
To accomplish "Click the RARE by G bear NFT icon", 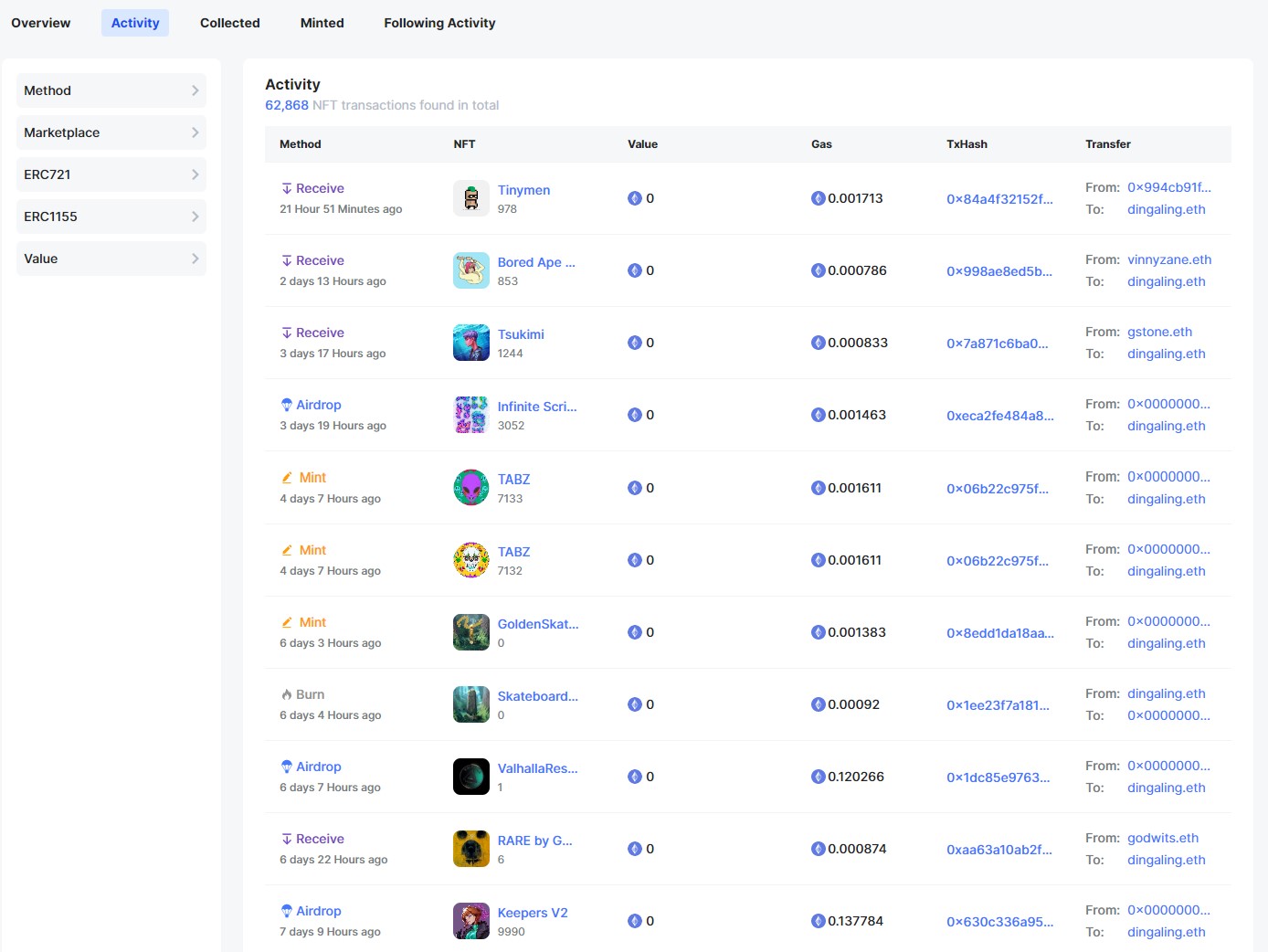I will click(470, 849).
